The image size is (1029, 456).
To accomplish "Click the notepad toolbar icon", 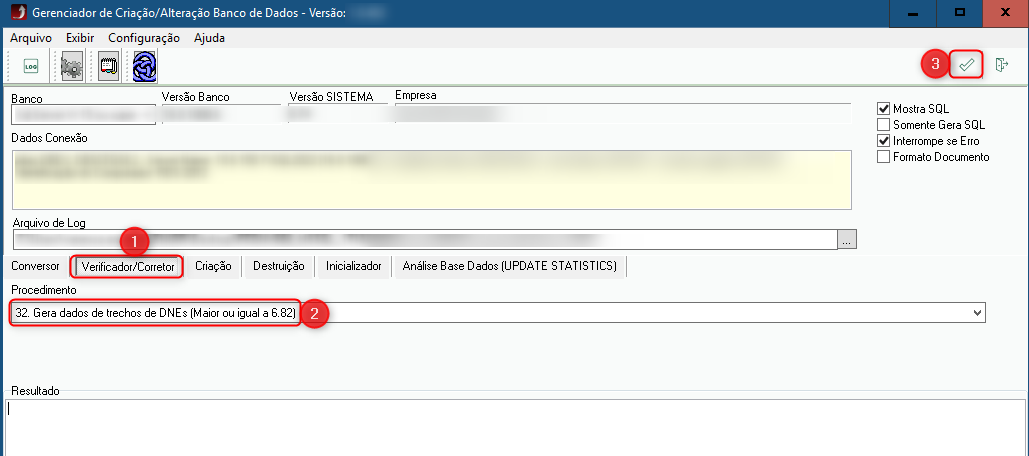I will (108, 67).
